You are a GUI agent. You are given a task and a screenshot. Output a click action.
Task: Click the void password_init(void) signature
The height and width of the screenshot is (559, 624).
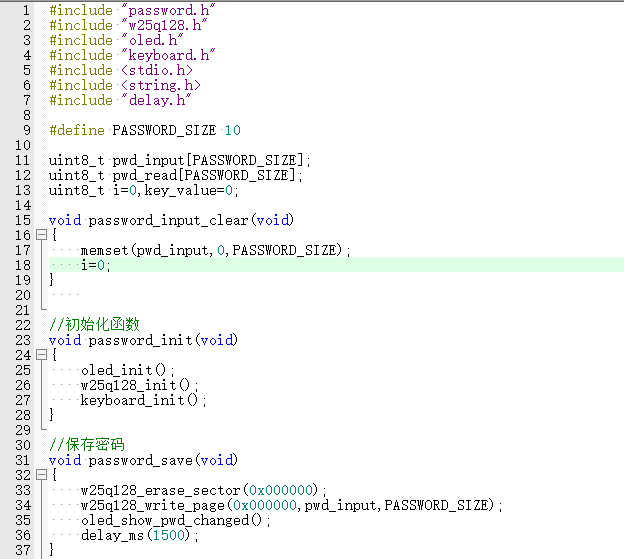[x=143, y=341]
